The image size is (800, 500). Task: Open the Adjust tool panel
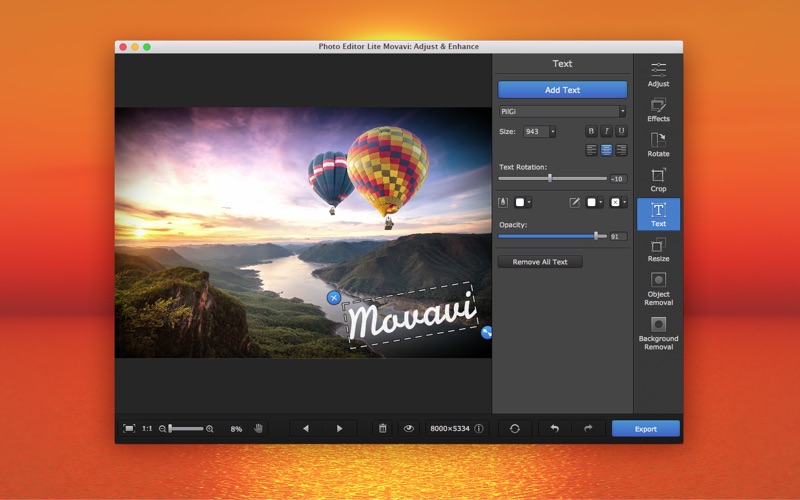tap(658, 74)
